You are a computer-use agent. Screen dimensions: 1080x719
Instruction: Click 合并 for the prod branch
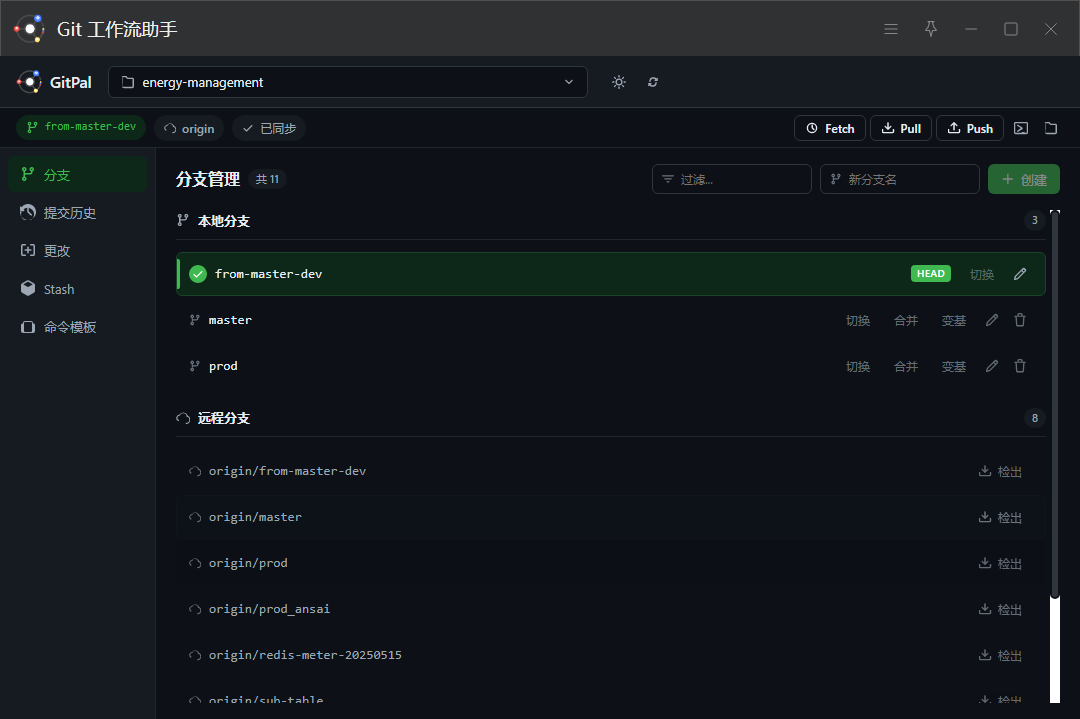pyautogui.click(x=906, y=367)
